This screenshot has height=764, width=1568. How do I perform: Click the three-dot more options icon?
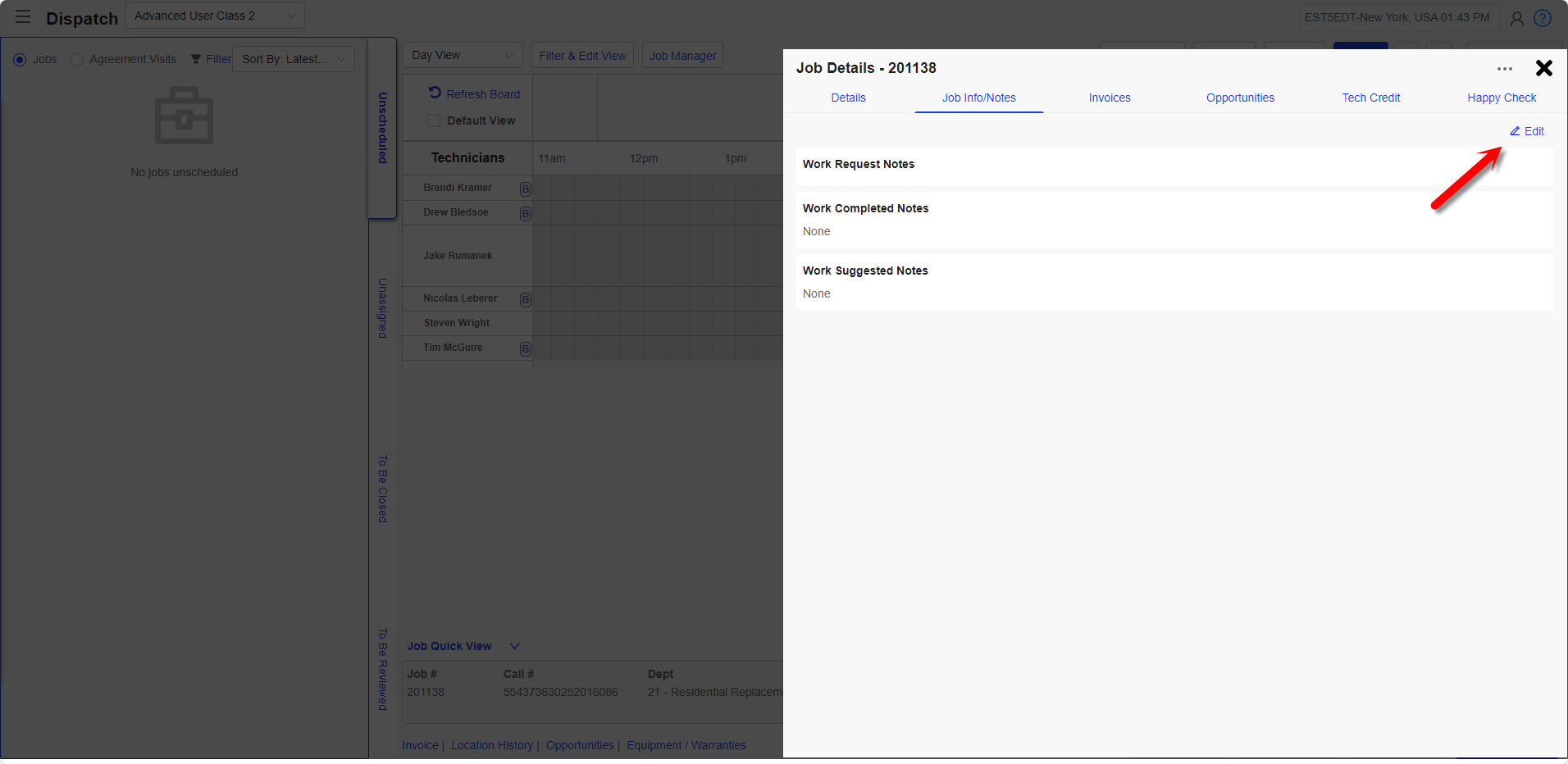tap(1504, 69)
